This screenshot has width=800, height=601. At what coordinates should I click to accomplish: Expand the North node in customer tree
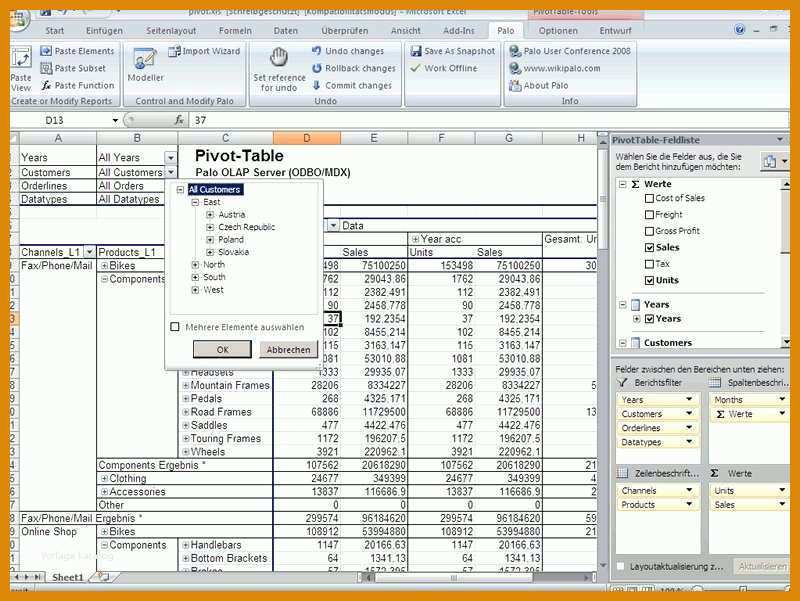(x=195, y=265)
